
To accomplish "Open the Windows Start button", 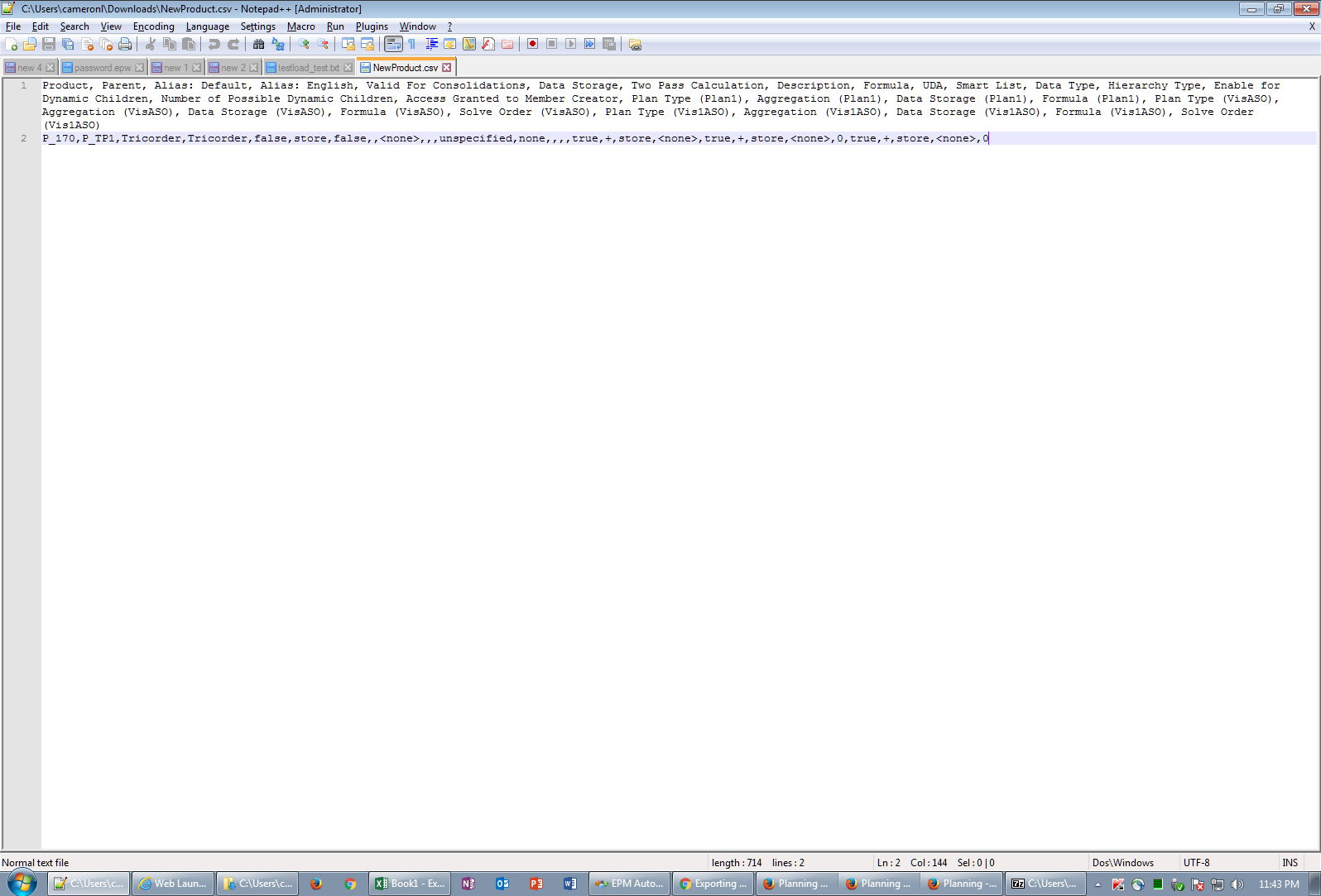I will [22, 884].
